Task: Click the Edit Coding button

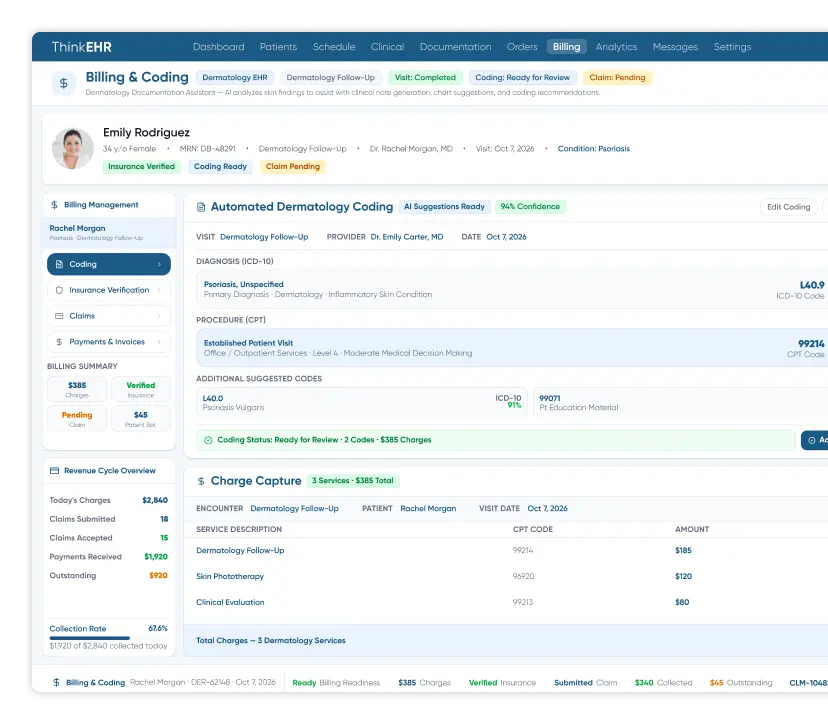Action: (788, 207)
